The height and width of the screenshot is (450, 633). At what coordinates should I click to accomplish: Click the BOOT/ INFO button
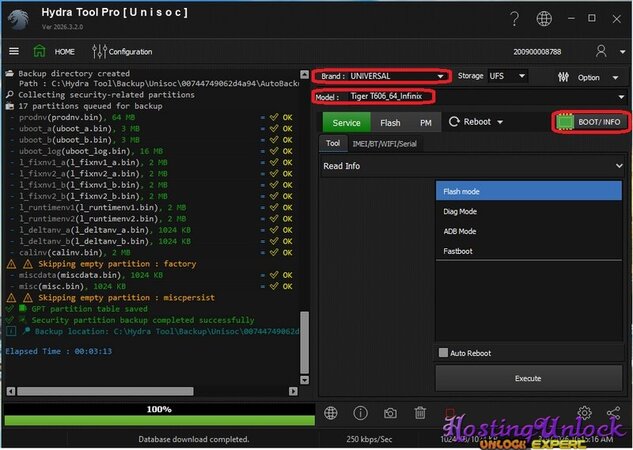pyautogui.click(x=590, y=122)
